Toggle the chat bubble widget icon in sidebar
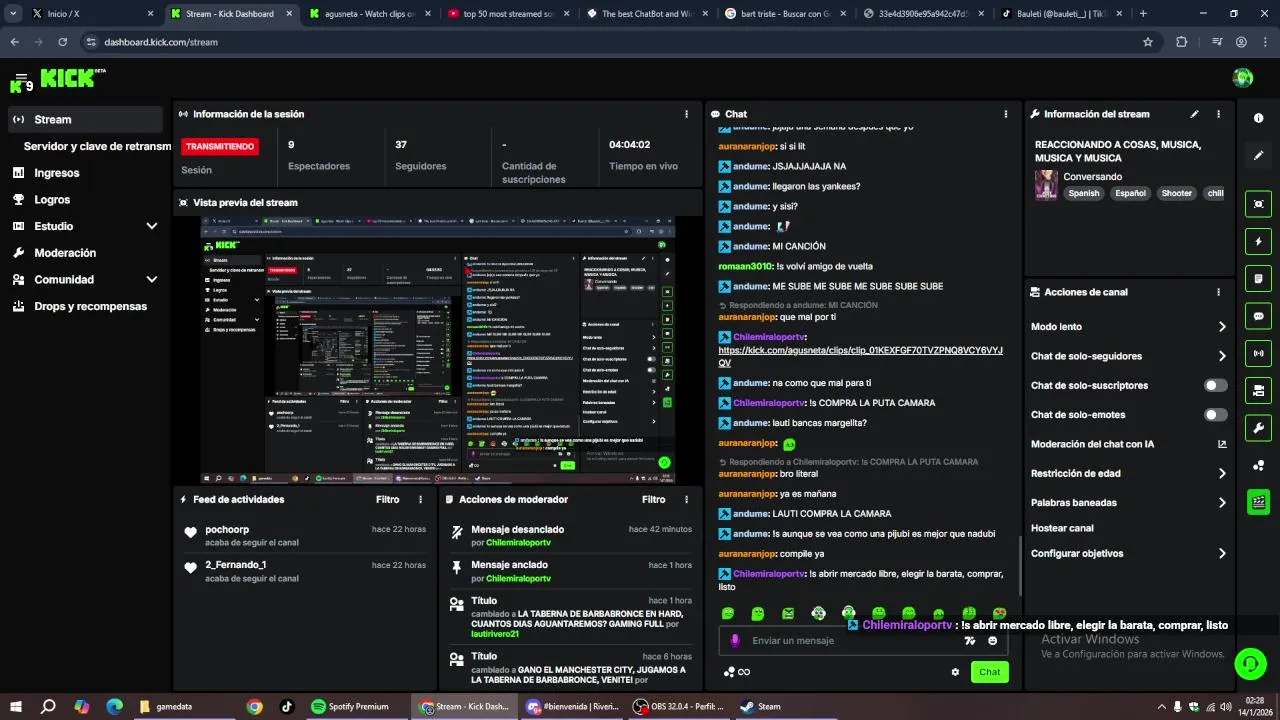 (1258, 316)
